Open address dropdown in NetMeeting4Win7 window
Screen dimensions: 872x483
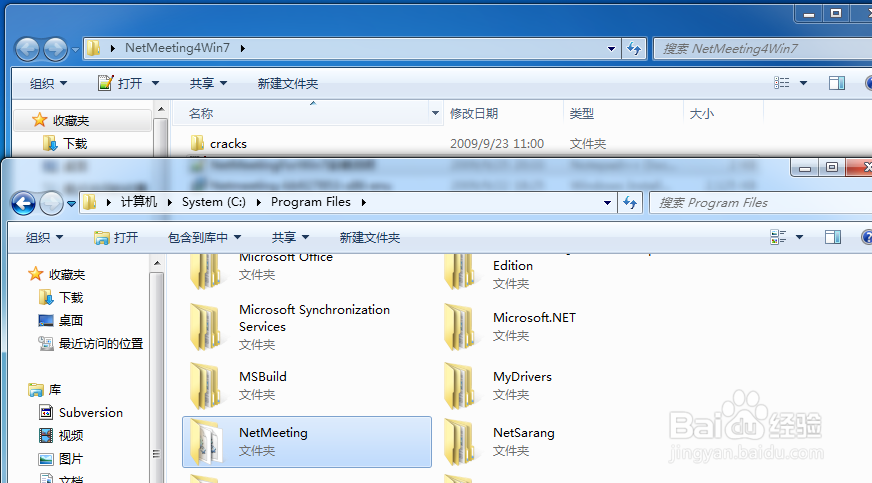611,49
